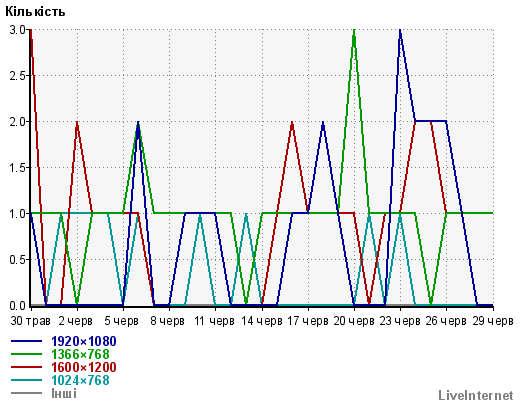
Task: Click the teal 1024×768 legend line
Action: point(27,380)
